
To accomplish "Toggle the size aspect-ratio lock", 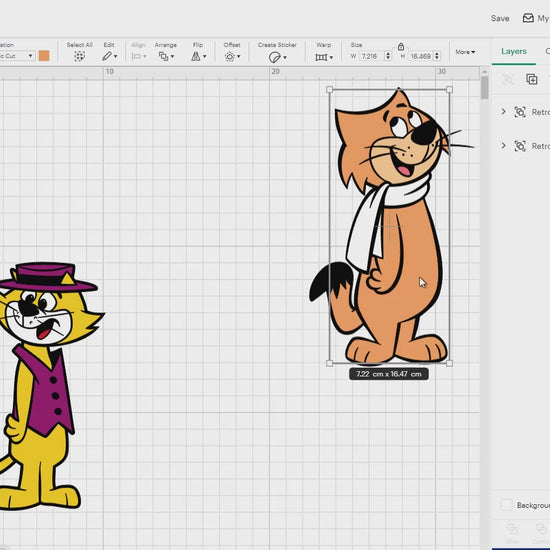I will tap(401, 46).
